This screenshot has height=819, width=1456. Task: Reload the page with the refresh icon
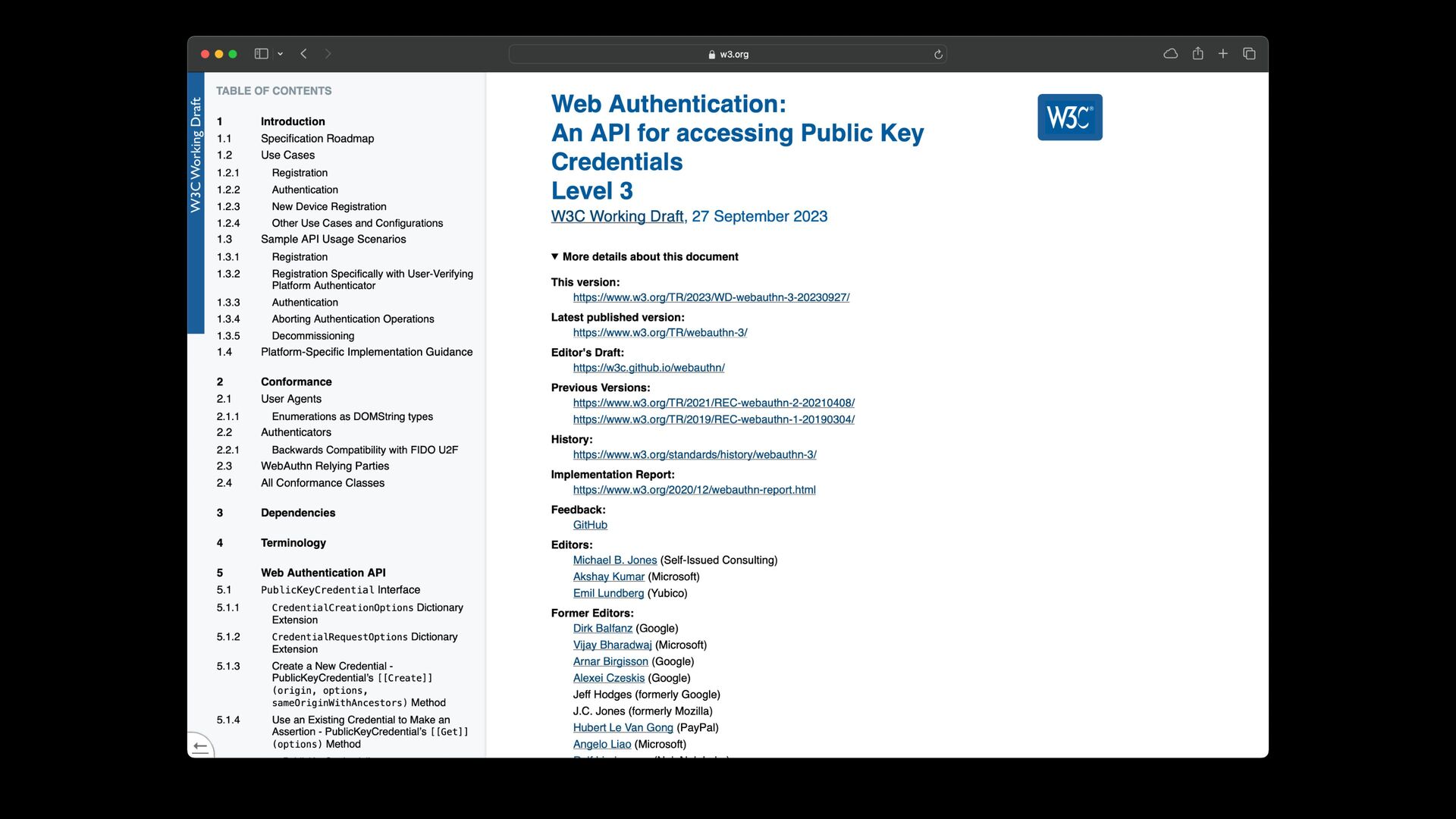(938, 55)
